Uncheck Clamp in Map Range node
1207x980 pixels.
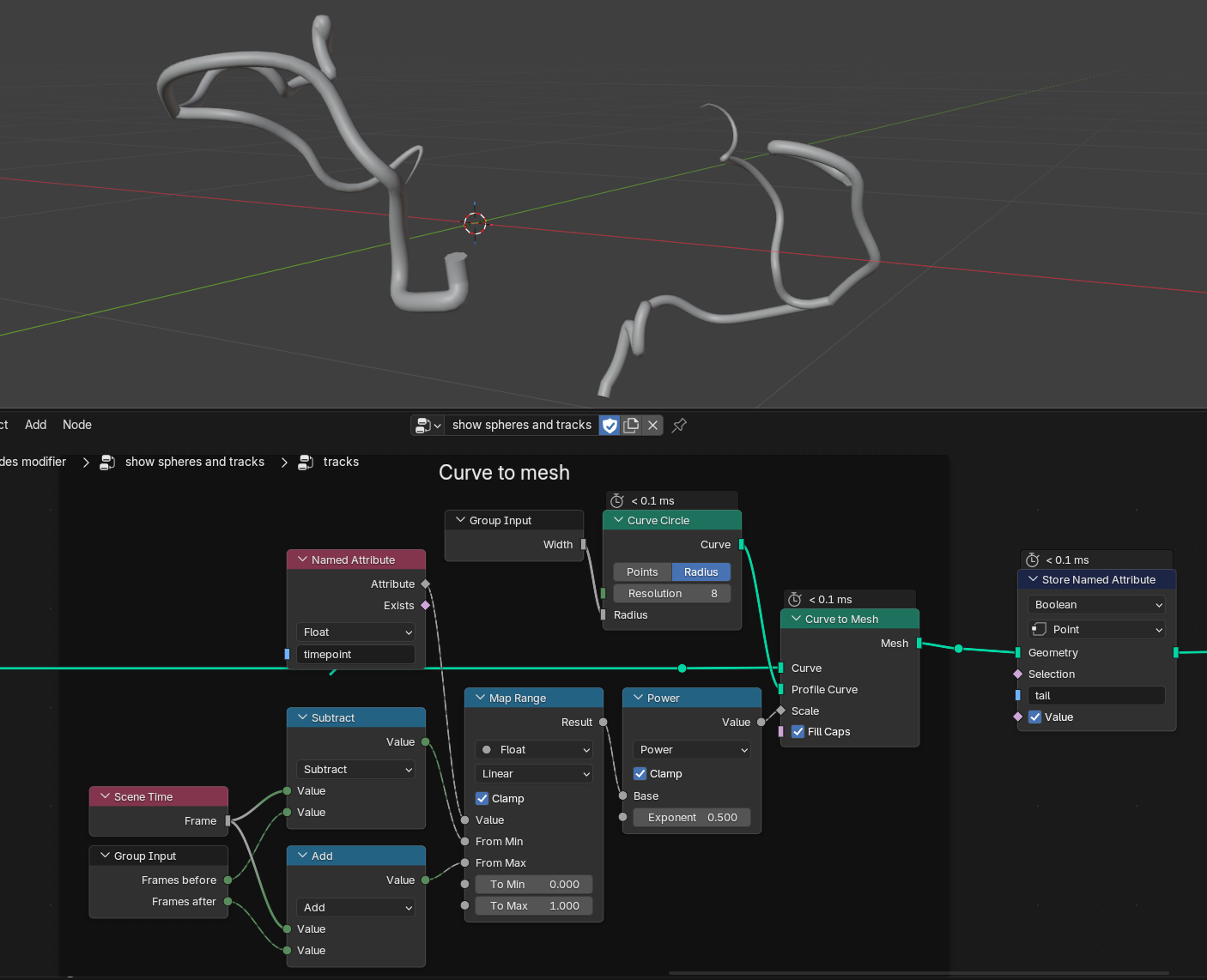(x=482, y=799)
